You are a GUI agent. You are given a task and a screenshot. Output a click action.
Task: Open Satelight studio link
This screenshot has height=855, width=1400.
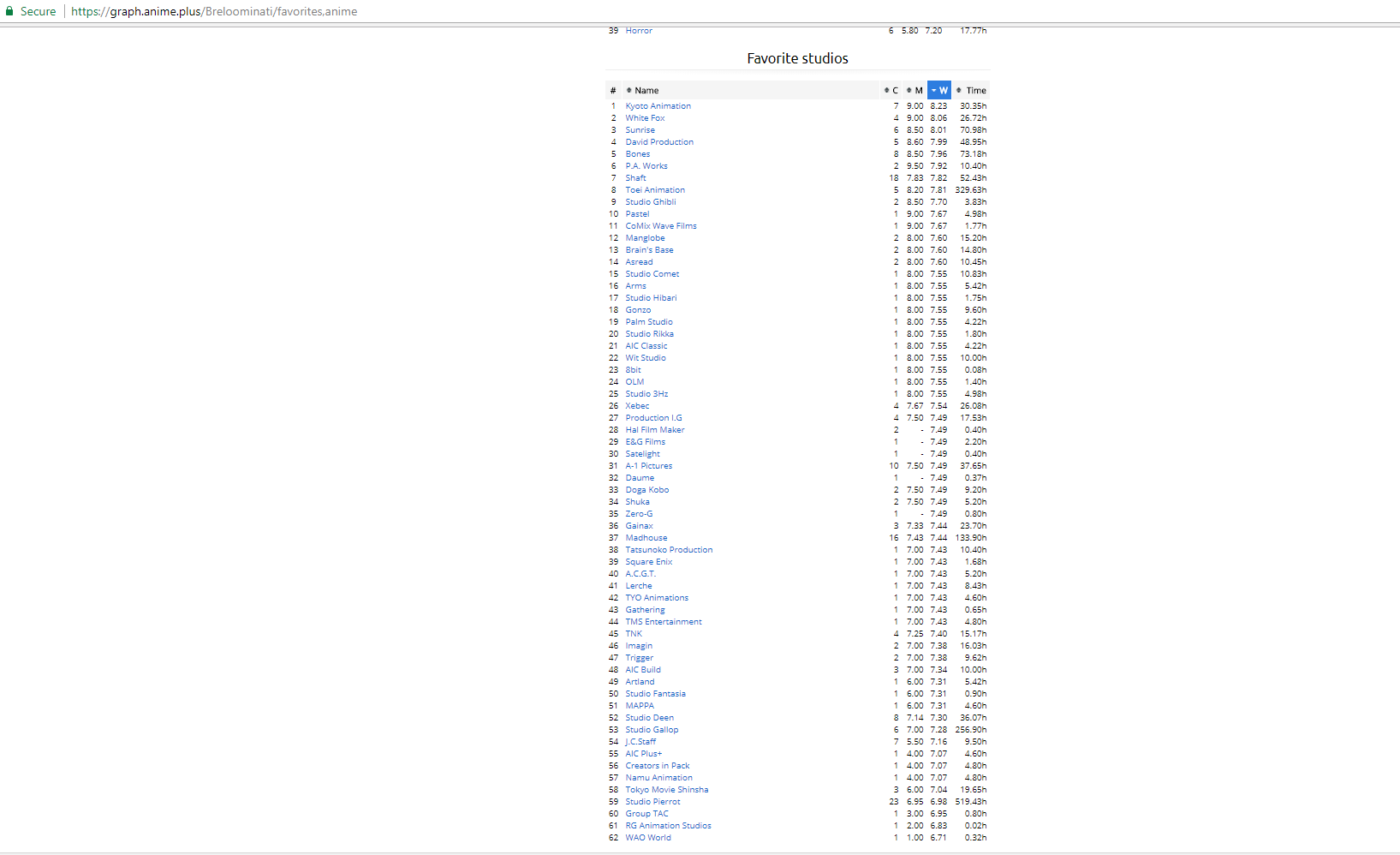click(642, 454)
